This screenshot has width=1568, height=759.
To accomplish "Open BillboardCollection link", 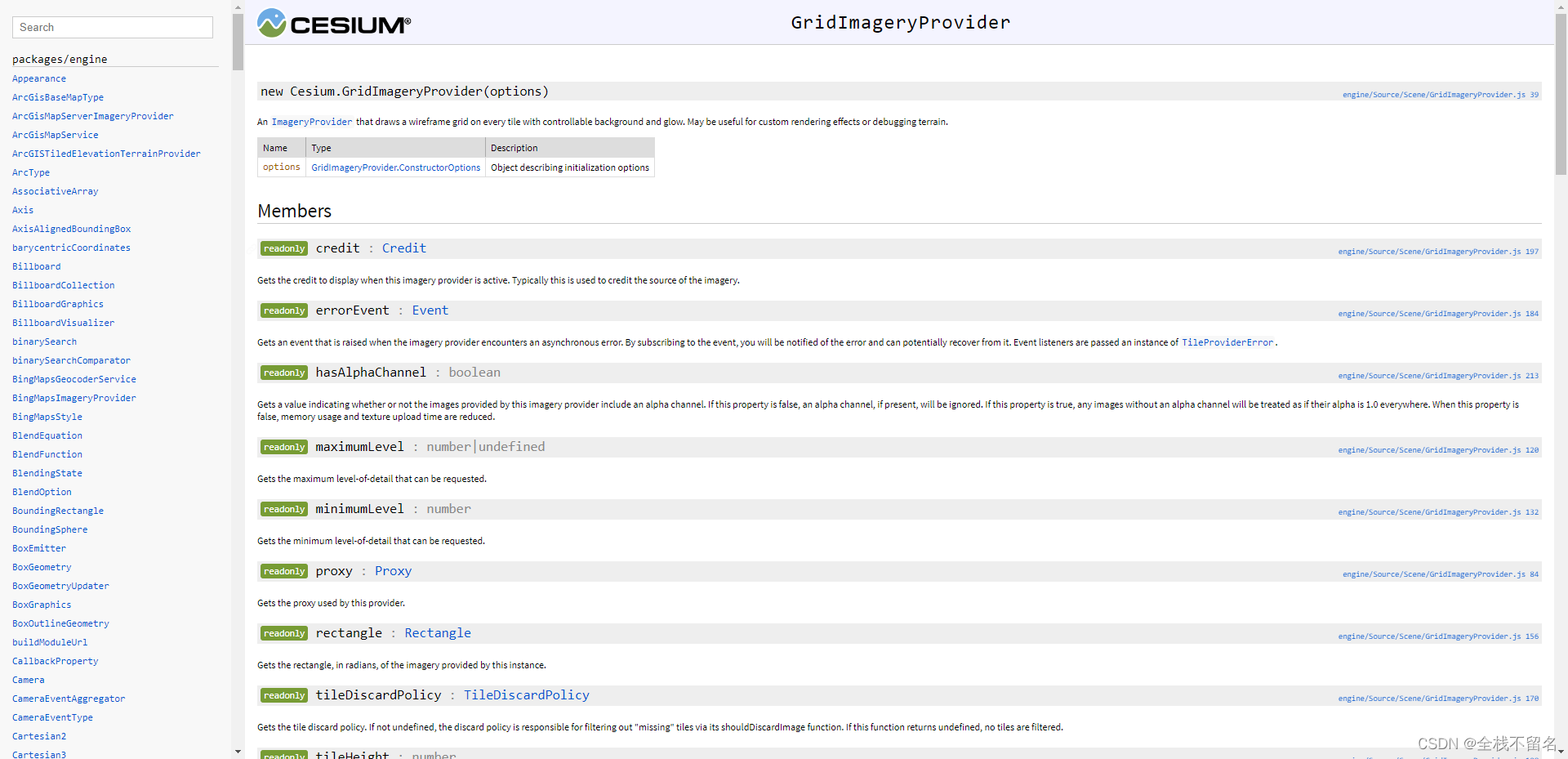I will click(x=64, y=285).
